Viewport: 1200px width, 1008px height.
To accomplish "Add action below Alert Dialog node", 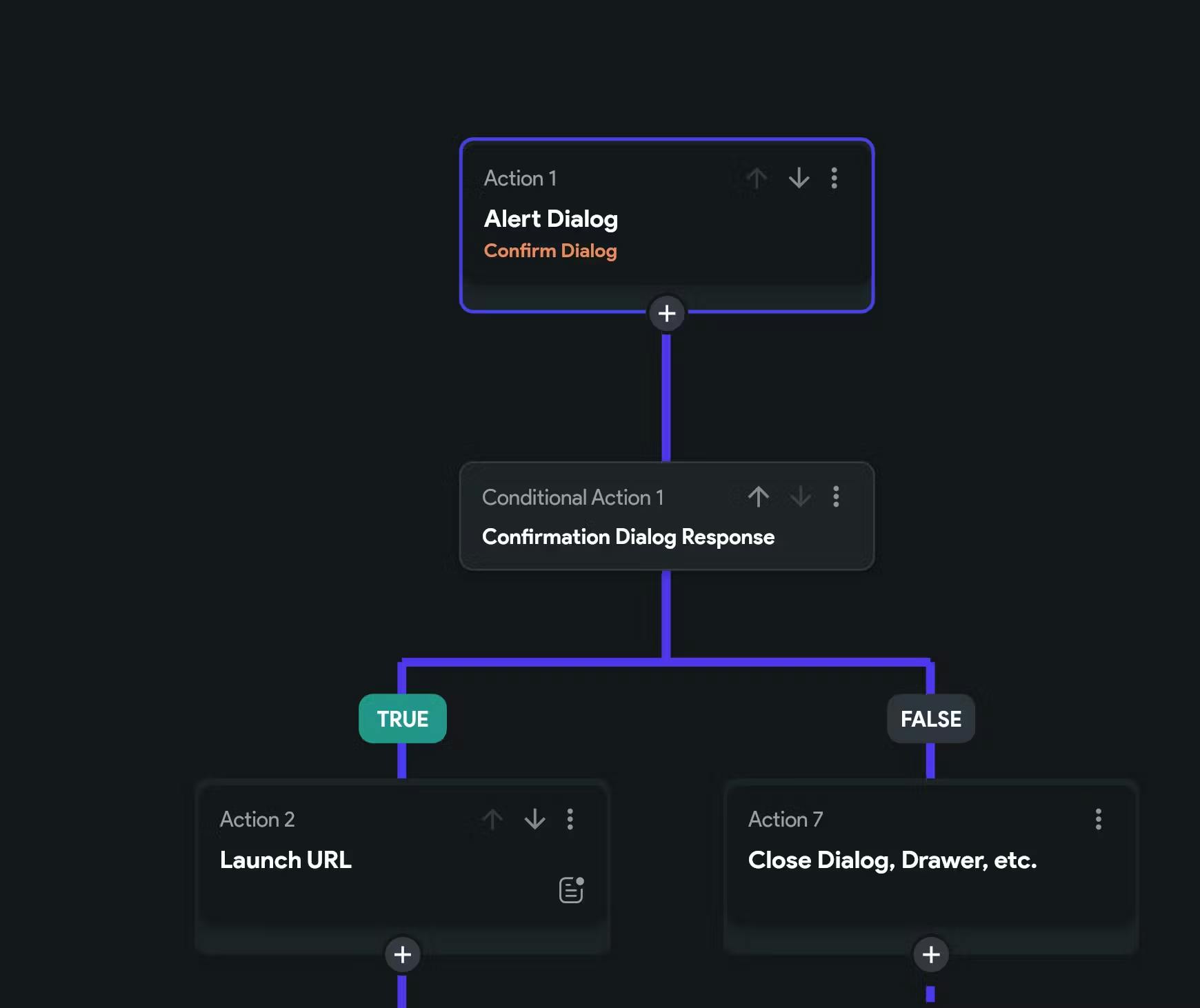I will pyautogui.click(x=666, y=314).
